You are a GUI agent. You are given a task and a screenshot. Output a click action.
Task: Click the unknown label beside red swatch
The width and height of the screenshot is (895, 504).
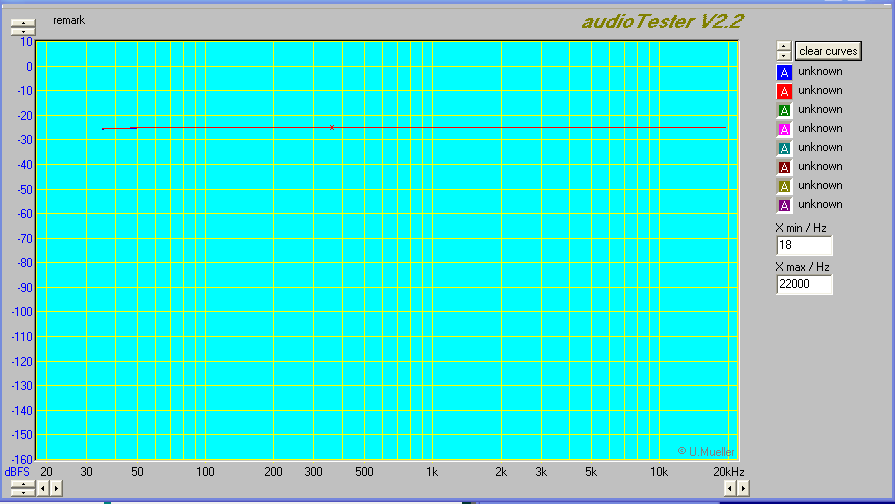pos(820,90)
